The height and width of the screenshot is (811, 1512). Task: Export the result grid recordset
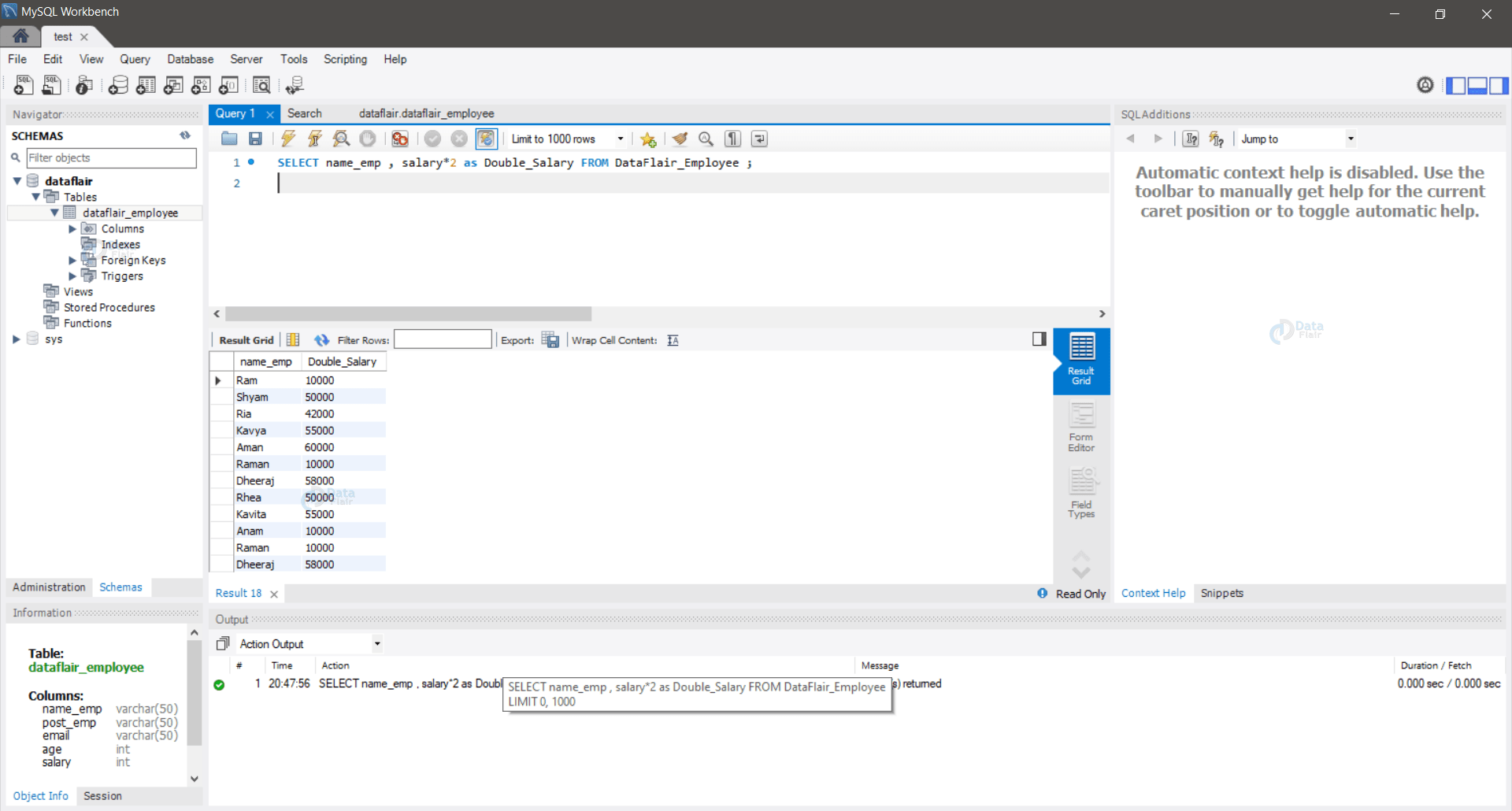pos(550,339)
